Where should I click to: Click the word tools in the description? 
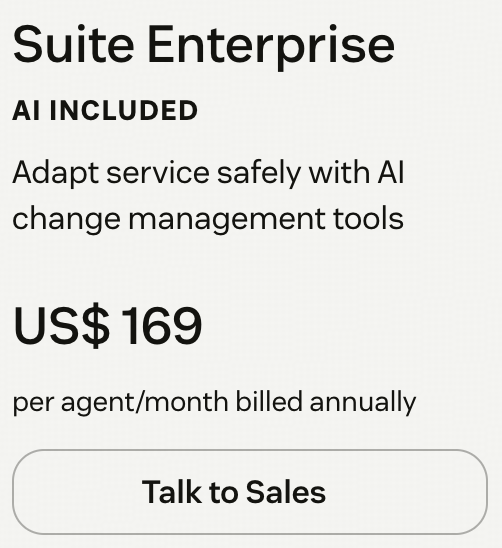pos(368,218)
